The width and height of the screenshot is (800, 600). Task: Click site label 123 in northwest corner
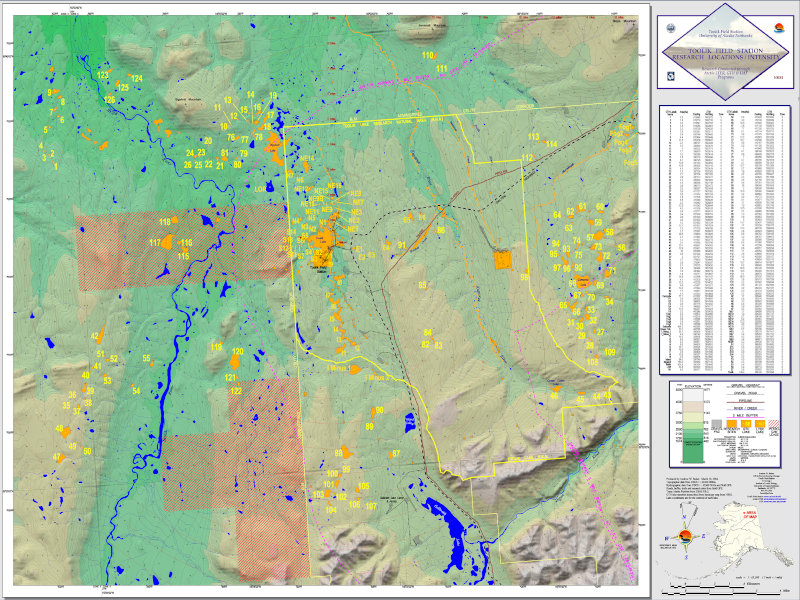coord(102,75)
